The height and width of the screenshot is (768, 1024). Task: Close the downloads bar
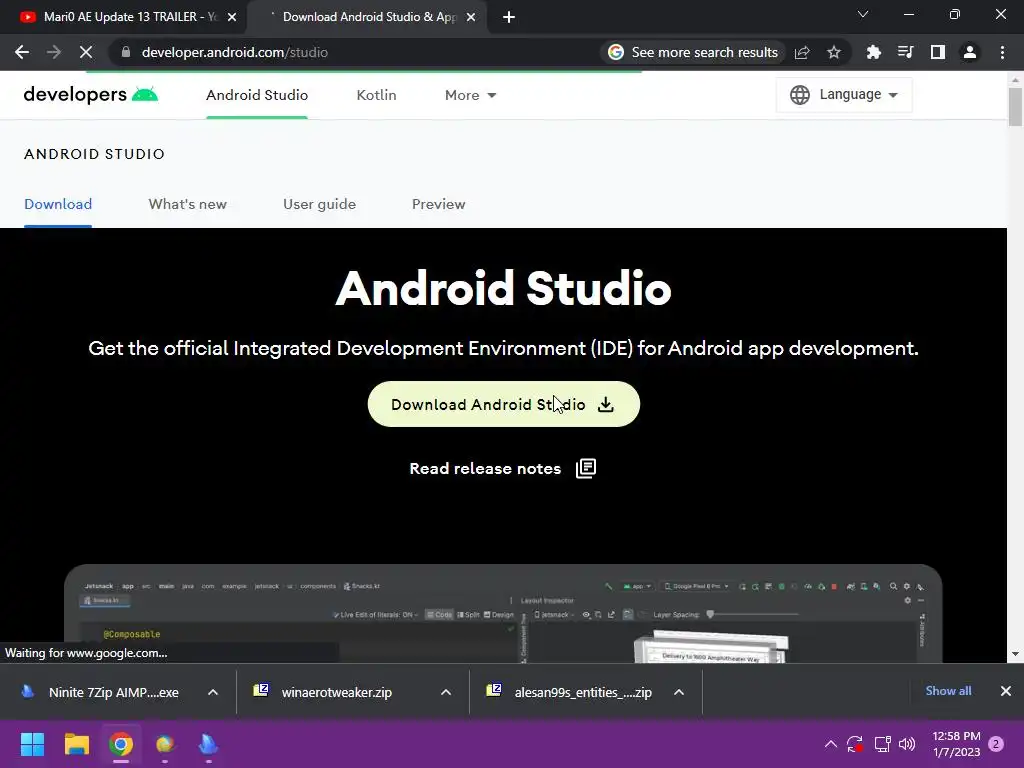tap(1006, 691)
